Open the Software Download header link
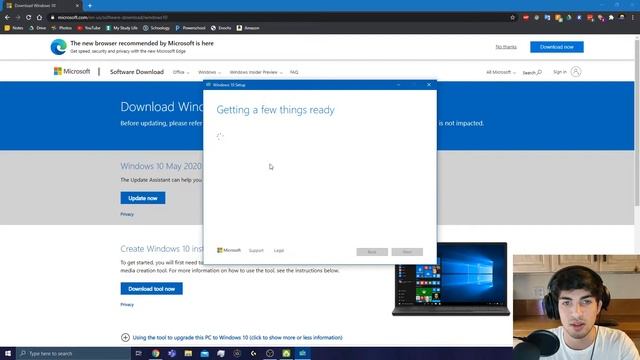 pyautogui.click(x=137, y=72)
